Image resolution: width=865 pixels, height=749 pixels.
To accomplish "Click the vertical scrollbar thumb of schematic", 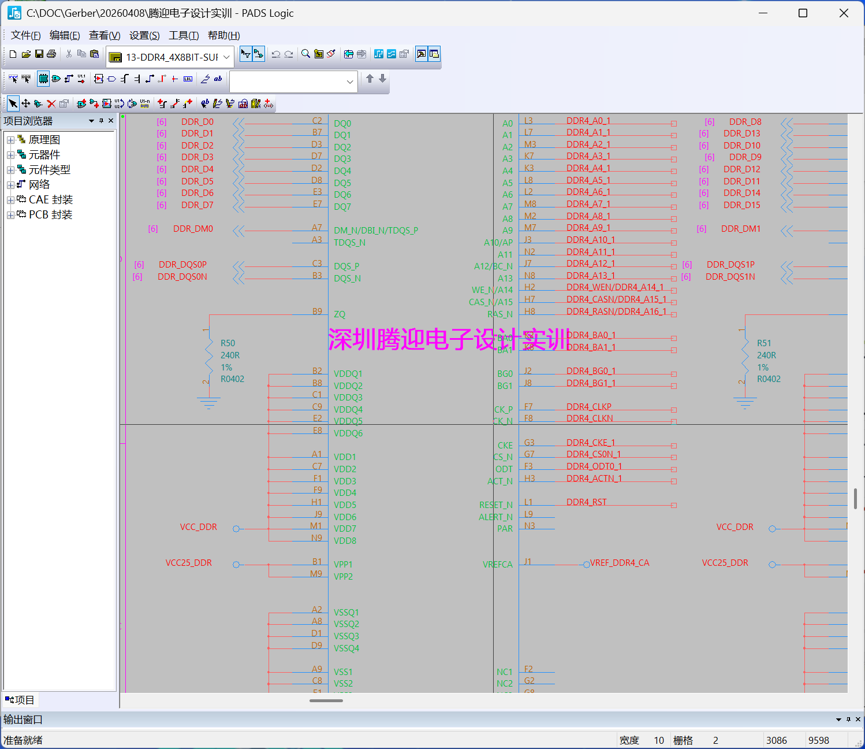I will [856, 499].
